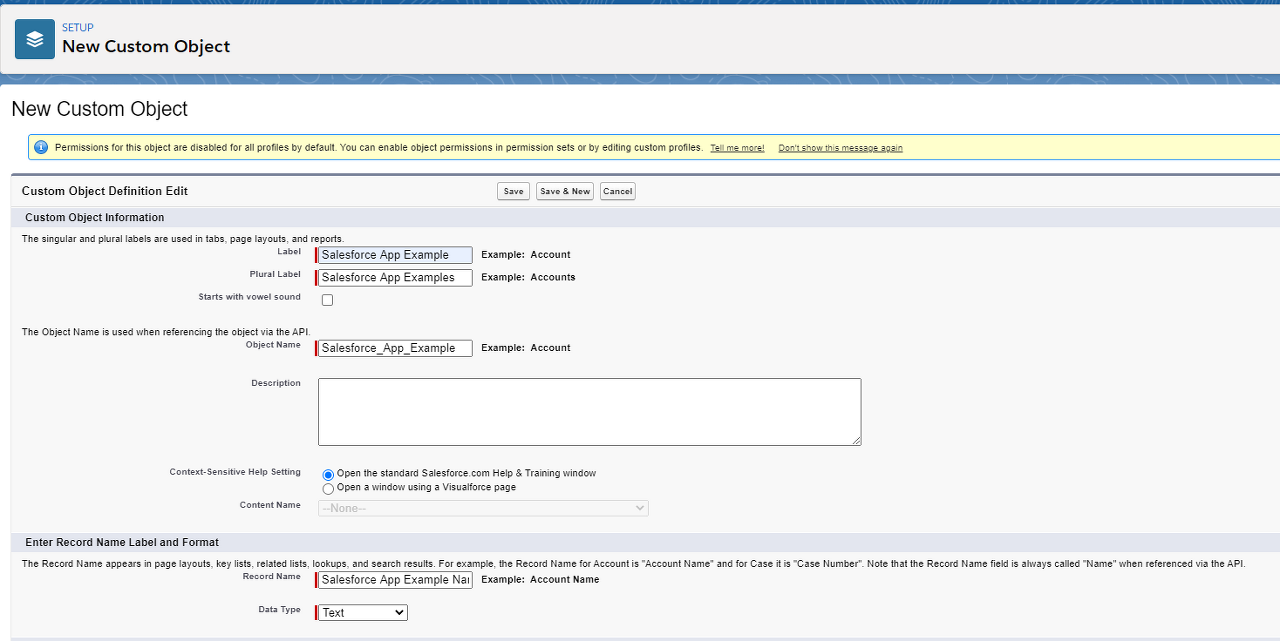This screenshot has width=1280, height=641.
Task: Toggle the Starts with vowel sound checkbox
Action: coord(327,300)
